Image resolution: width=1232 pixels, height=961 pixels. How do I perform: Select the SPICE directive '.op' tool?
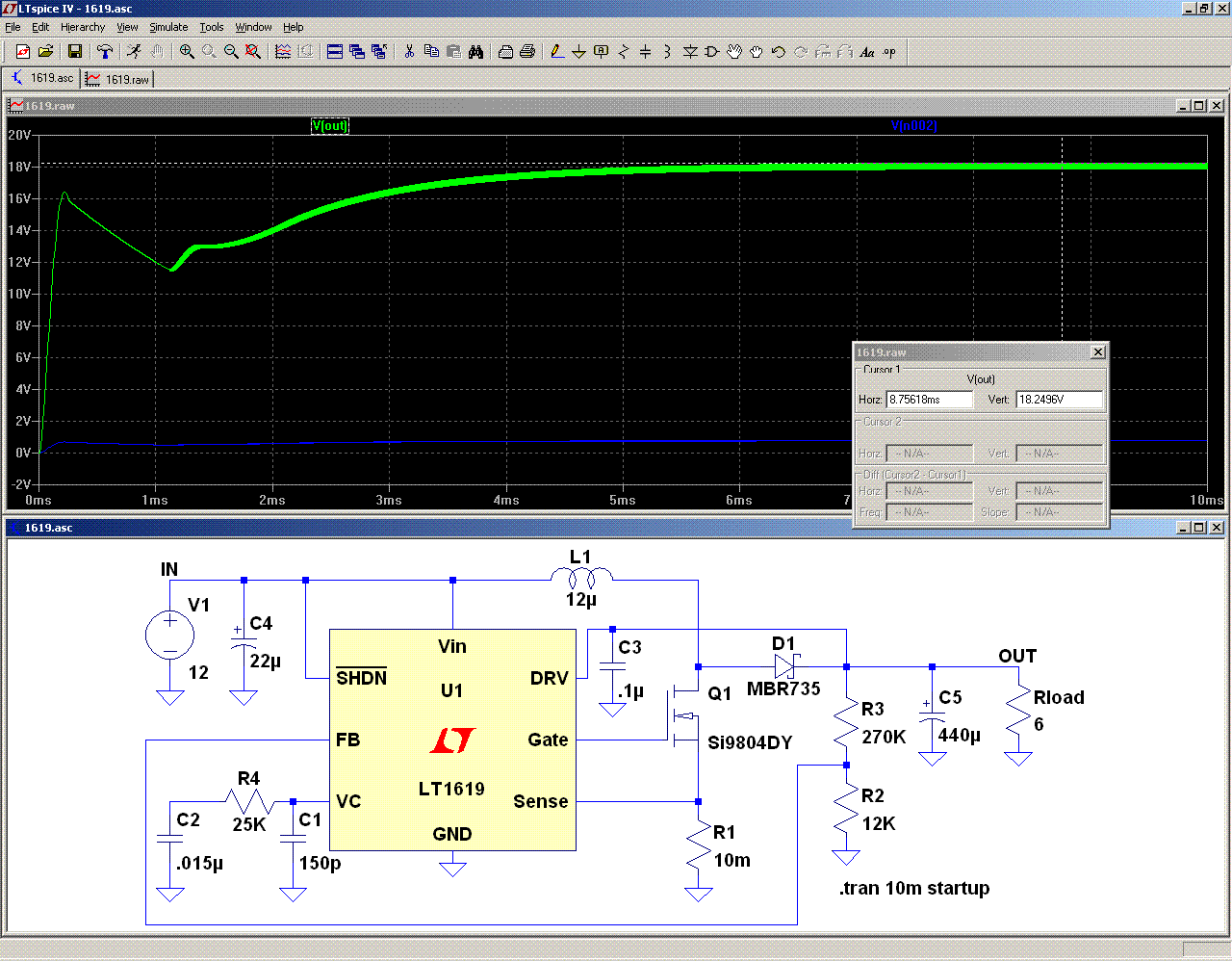point(889,52)
